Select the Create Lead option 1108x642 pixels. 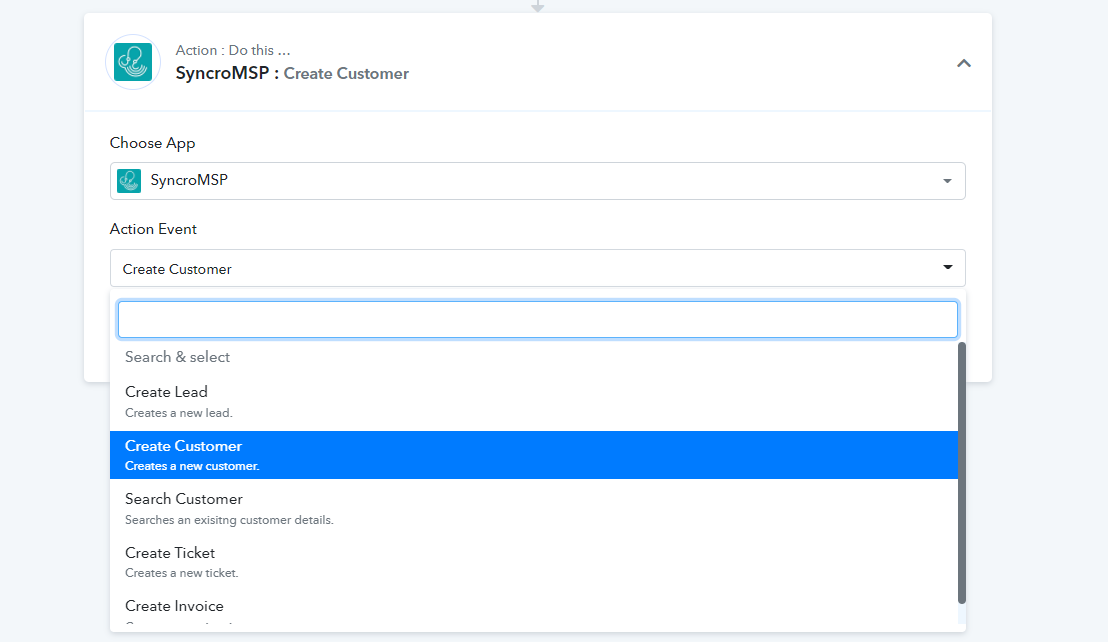point(534,401)
